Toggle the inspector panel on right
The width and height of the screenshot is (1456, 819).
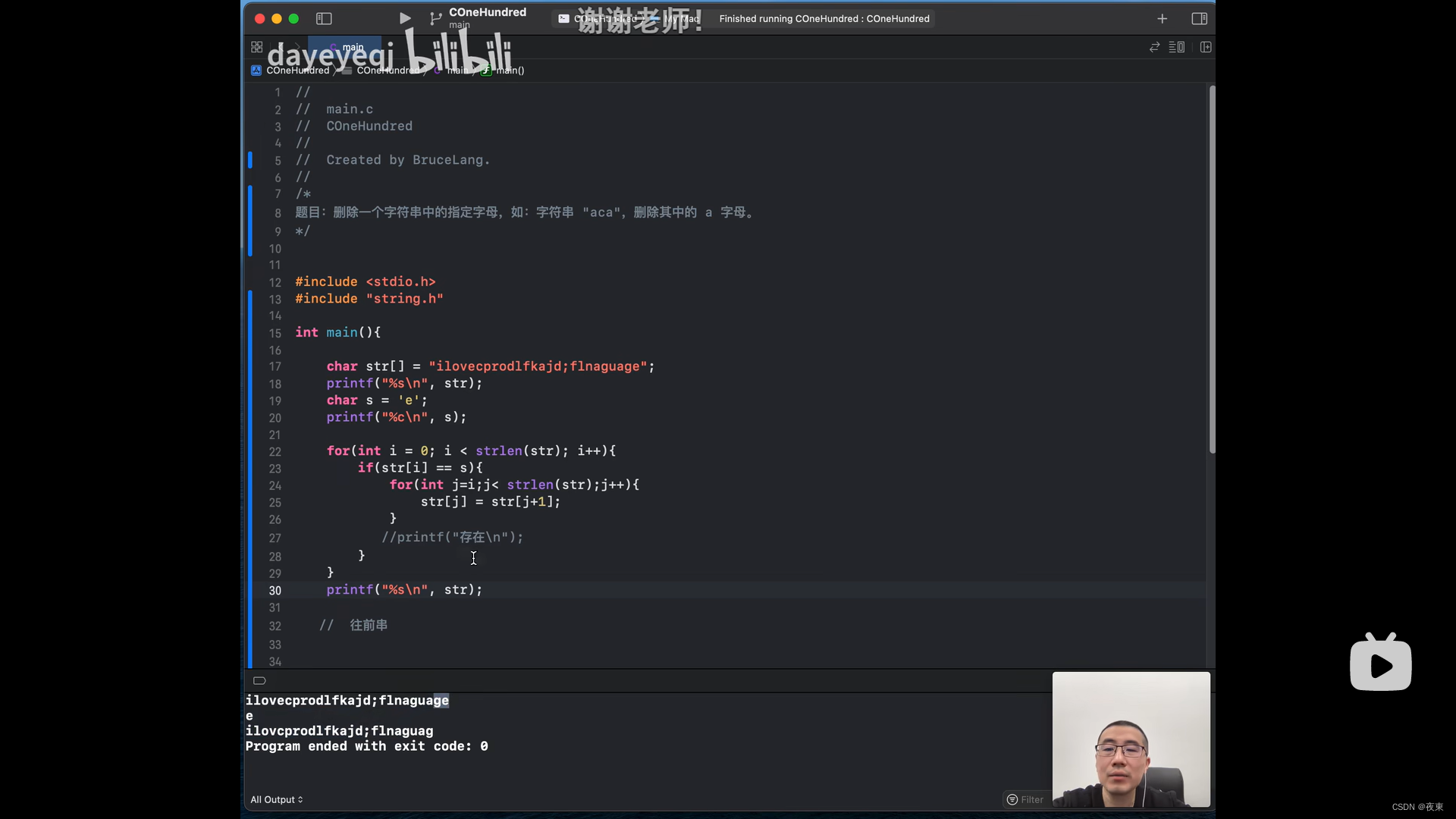click(1199, 18)
